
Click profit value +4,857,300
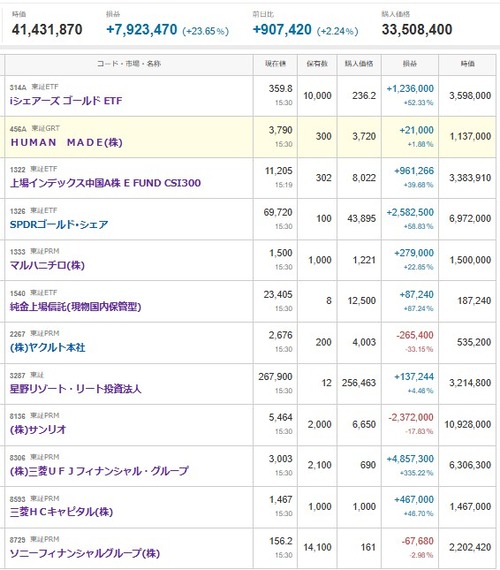click(x=410, y=459)
